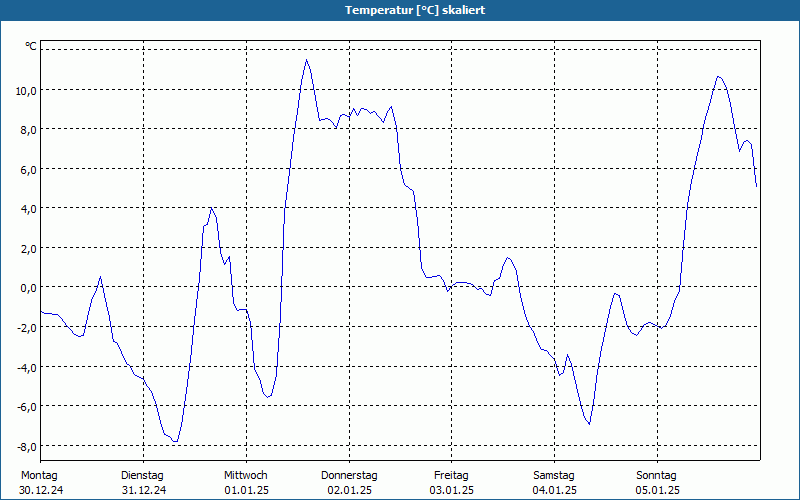The image size is (800, 500).
Task: Click the -2,0 y-axis value
Action: (27, 328)
